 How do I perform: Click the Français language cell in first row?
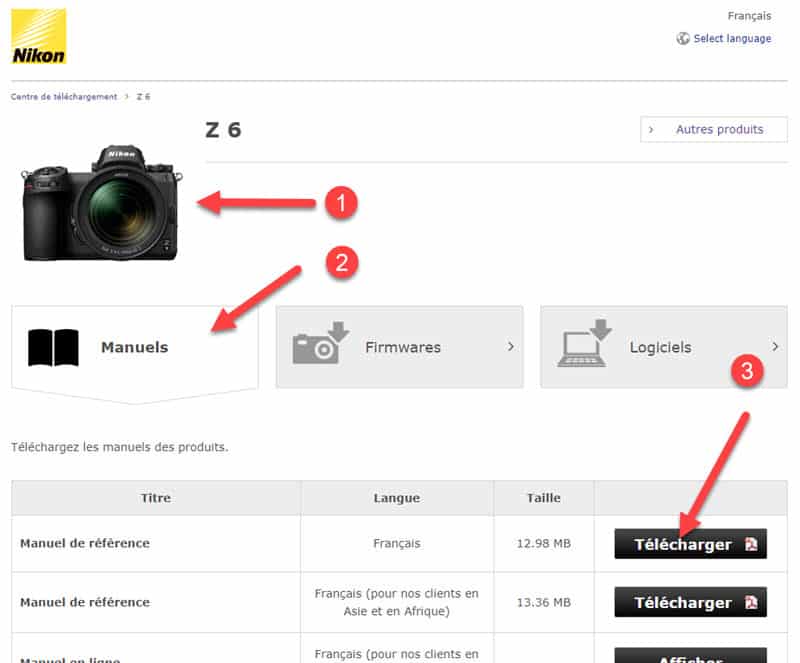pyautogui.click(x=397, y=544)
